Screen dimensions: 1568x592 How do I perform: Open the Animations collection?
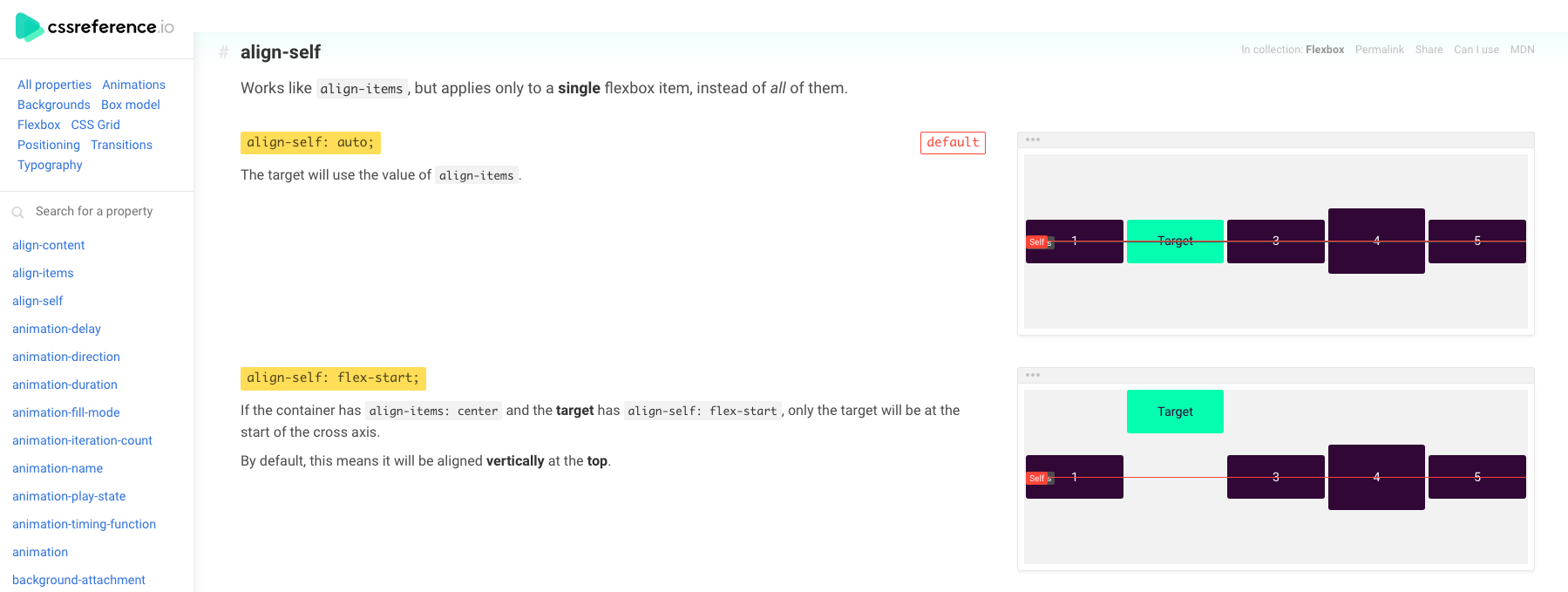coord(133,85)
